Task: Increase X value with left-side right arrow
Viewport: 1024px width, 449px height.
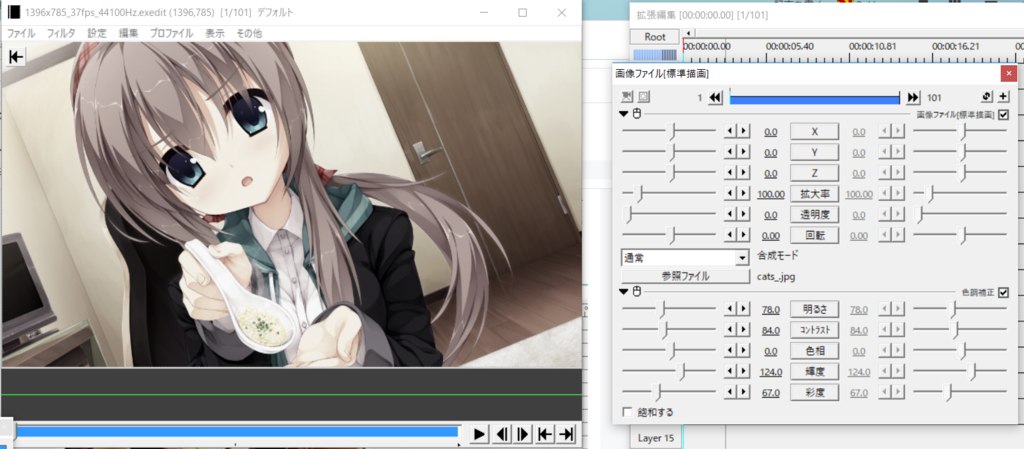Action: coord(743,132)
